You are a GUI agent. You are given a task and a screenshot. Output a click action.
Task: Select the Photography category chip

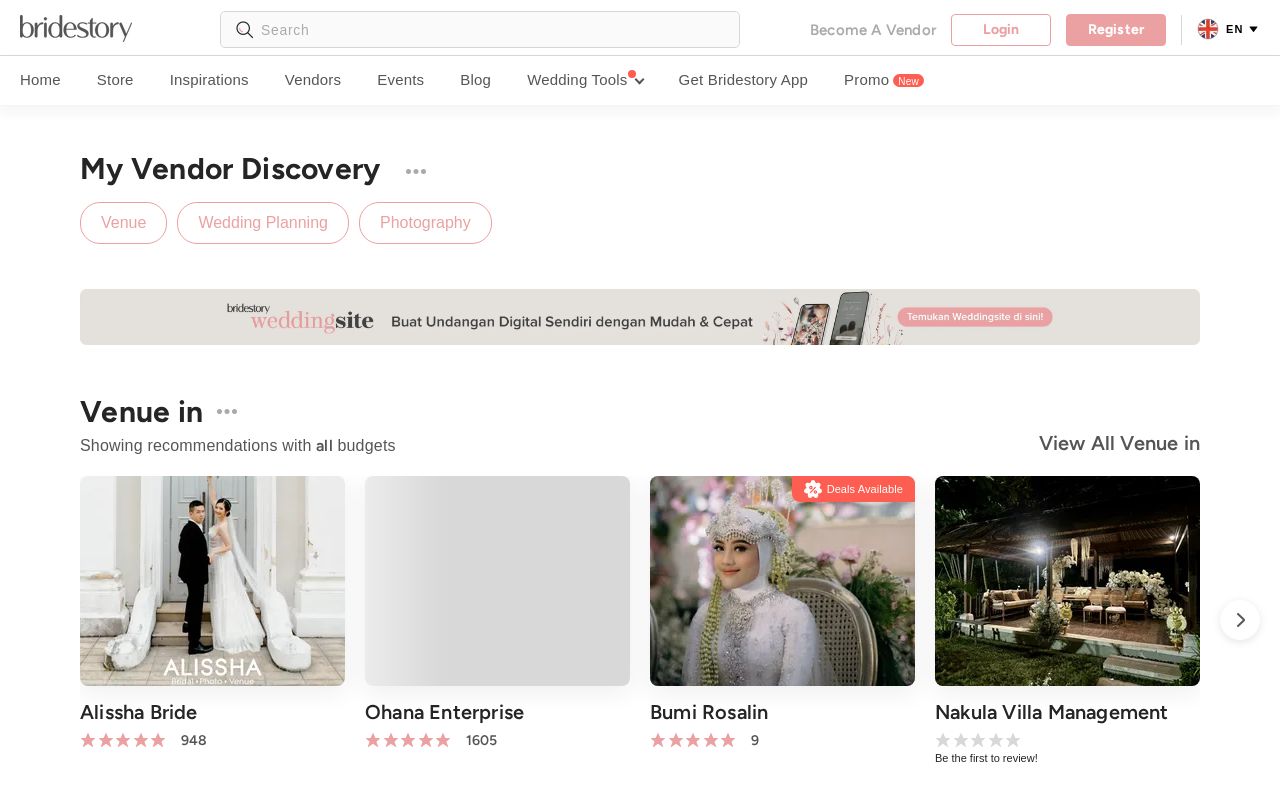(425, 223)
